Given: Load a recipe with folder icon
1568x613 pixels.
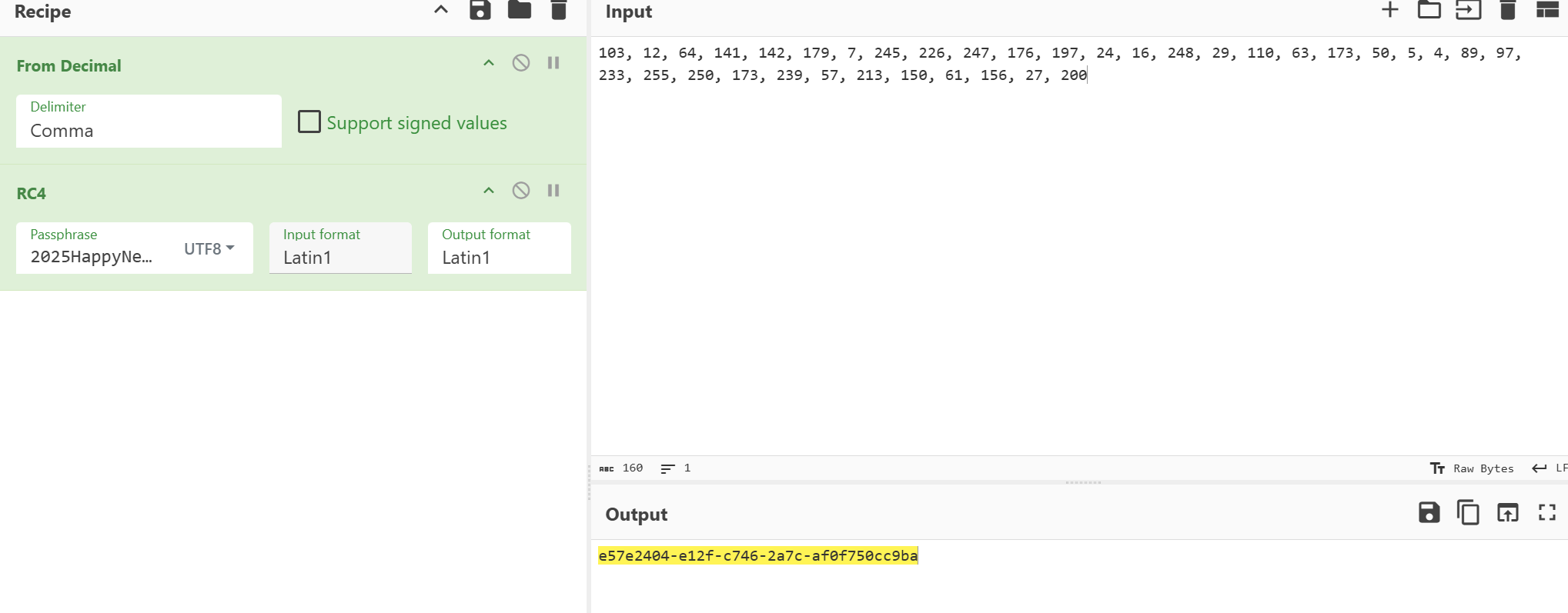Looking at the screenshot, I should coord(520,10).
